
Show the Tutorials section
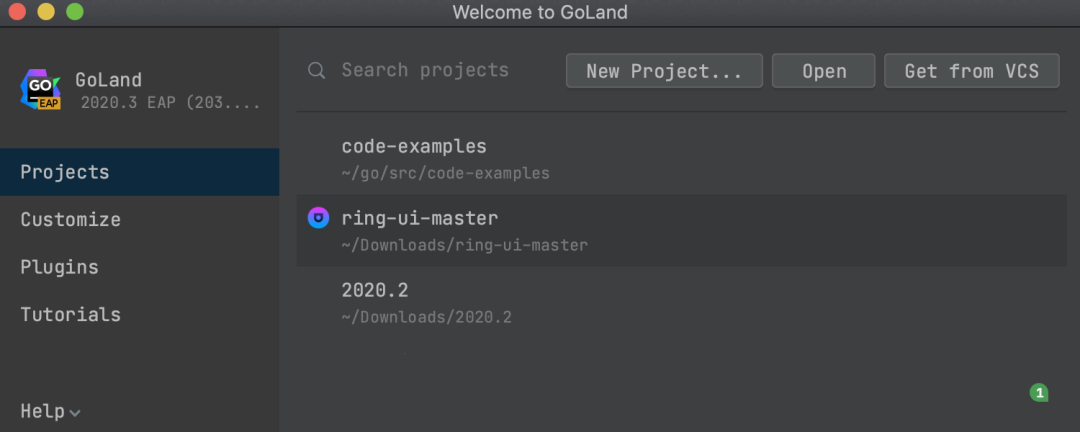[70, 314]
